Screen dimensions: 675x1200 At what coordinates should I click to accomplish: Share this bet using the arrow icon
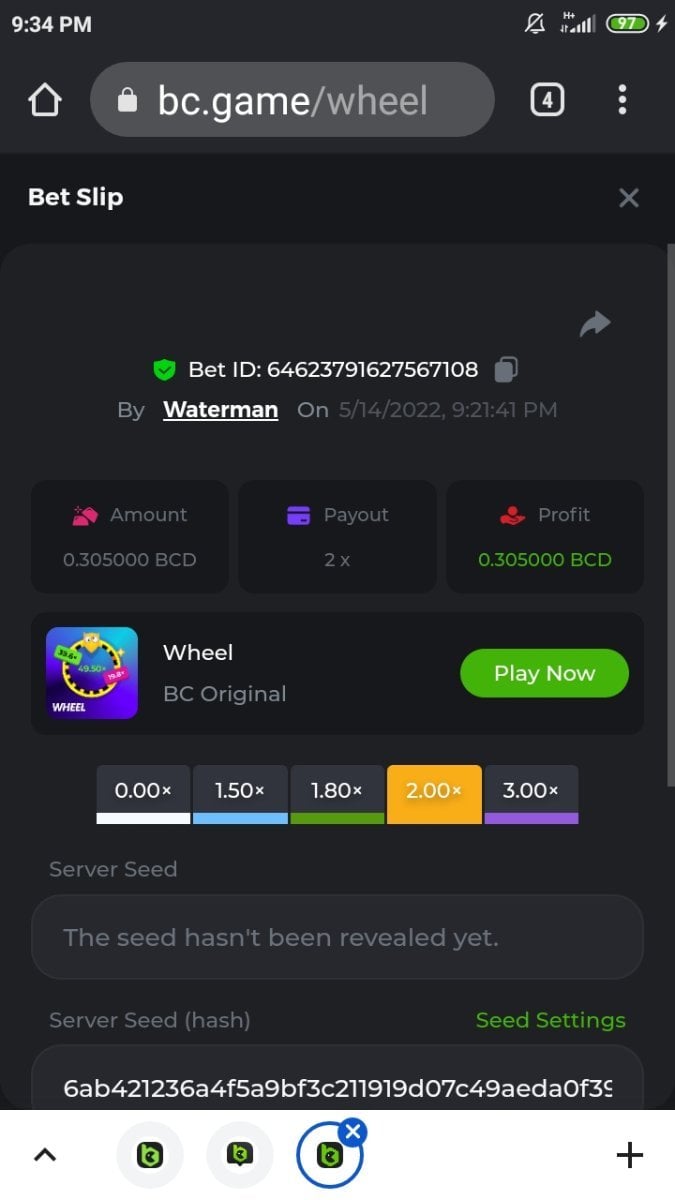595,323
